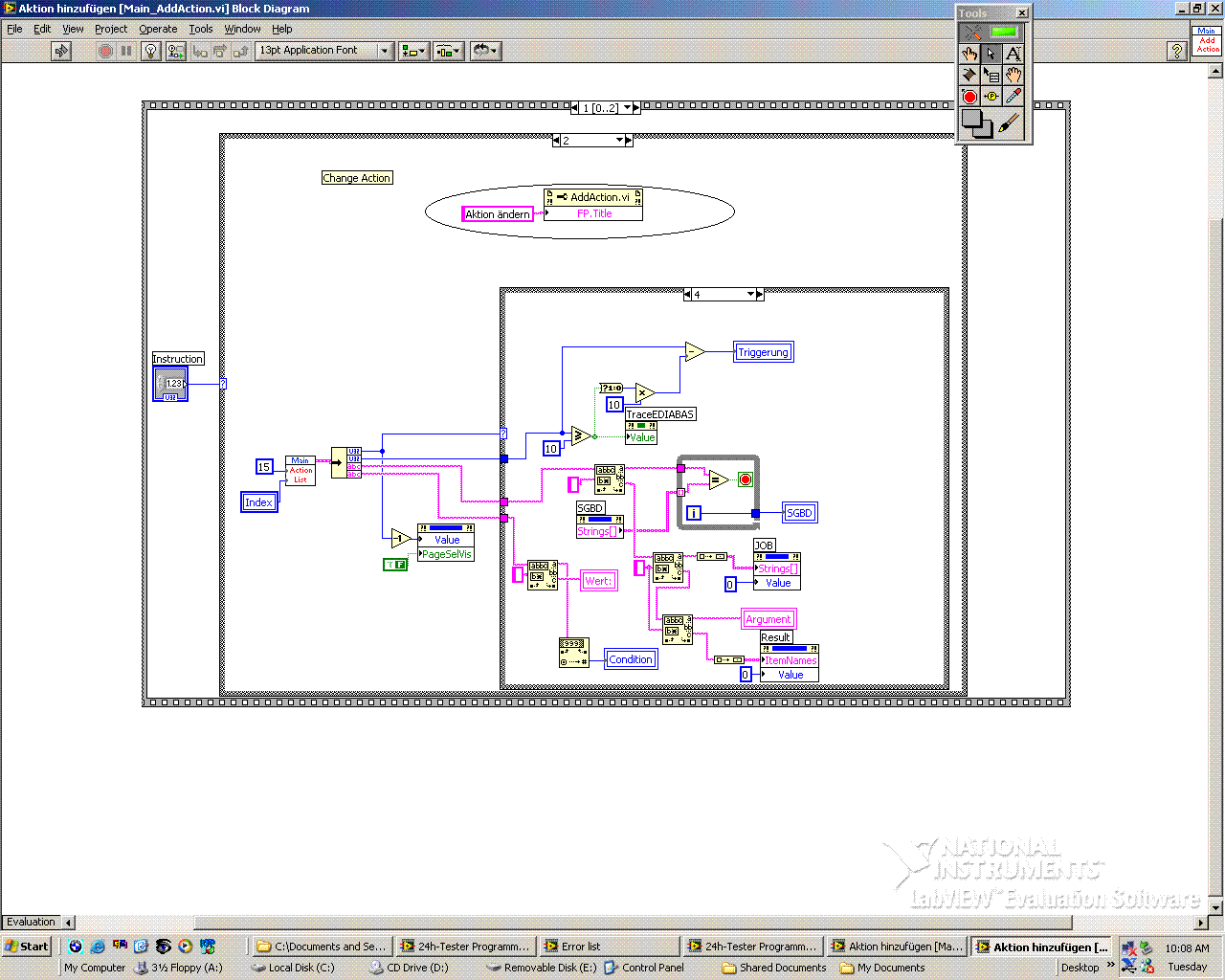Select the Condition indicator terminal
The height and width of the screenshot is (980, 1225).
coord(631,659)
